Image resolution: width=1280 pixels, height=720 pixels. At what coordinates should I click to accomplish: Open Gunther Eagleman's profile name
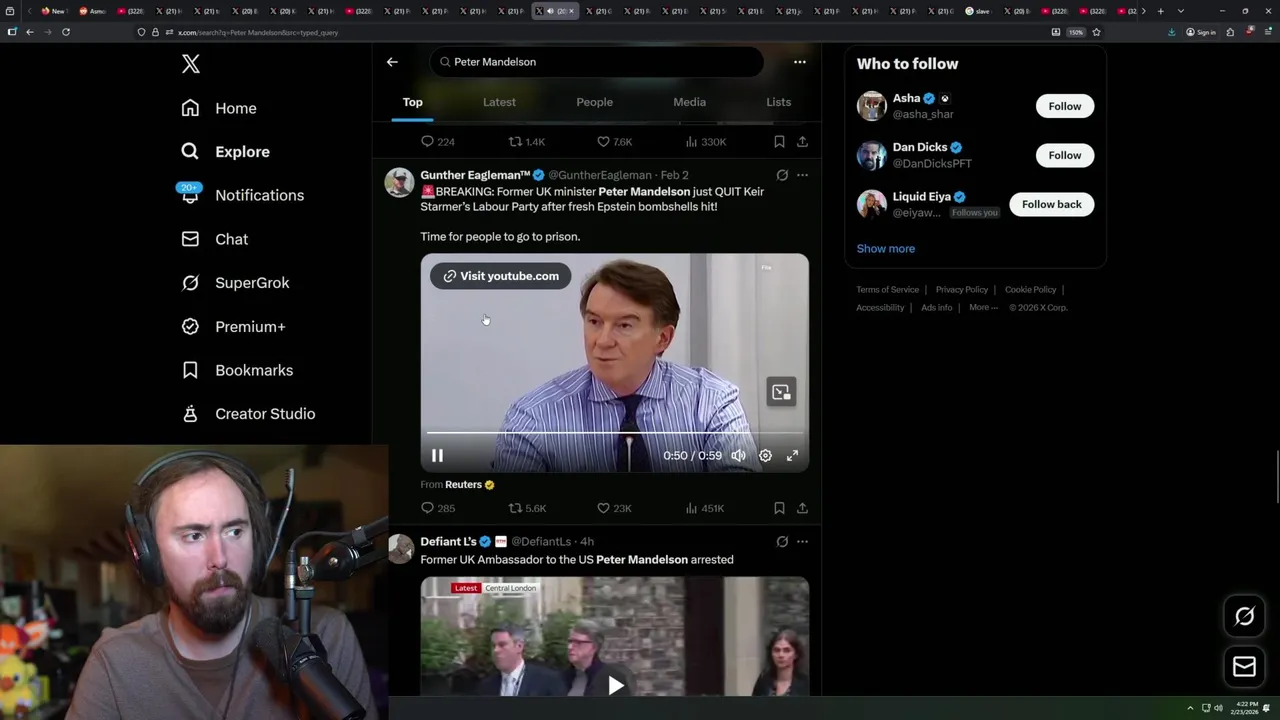pos(475,175)
